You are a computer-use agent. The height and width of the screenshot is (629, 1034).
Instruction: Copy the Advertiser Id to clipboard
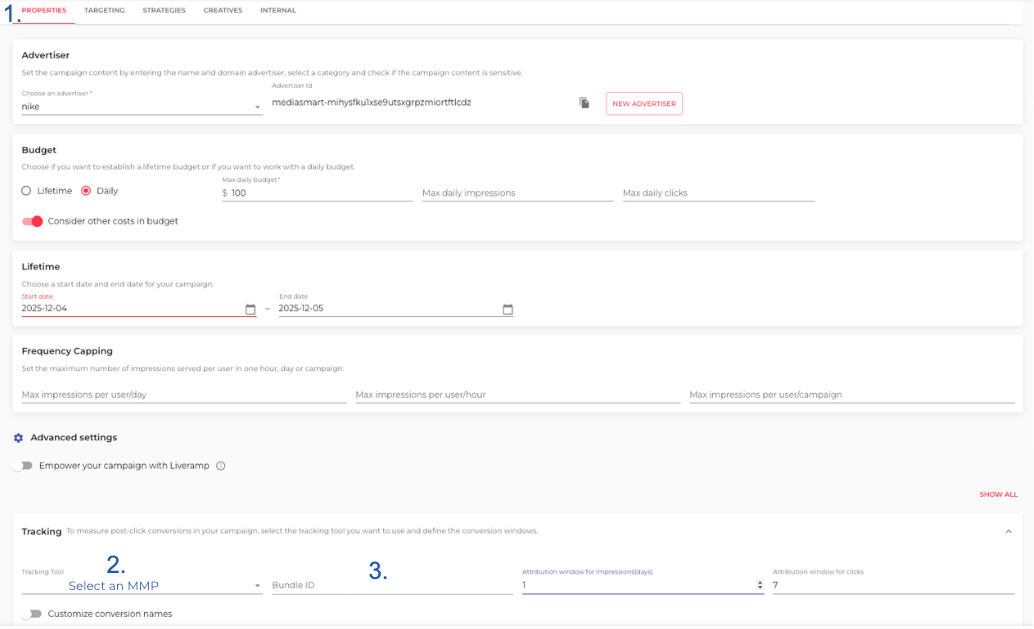(584, 103)
